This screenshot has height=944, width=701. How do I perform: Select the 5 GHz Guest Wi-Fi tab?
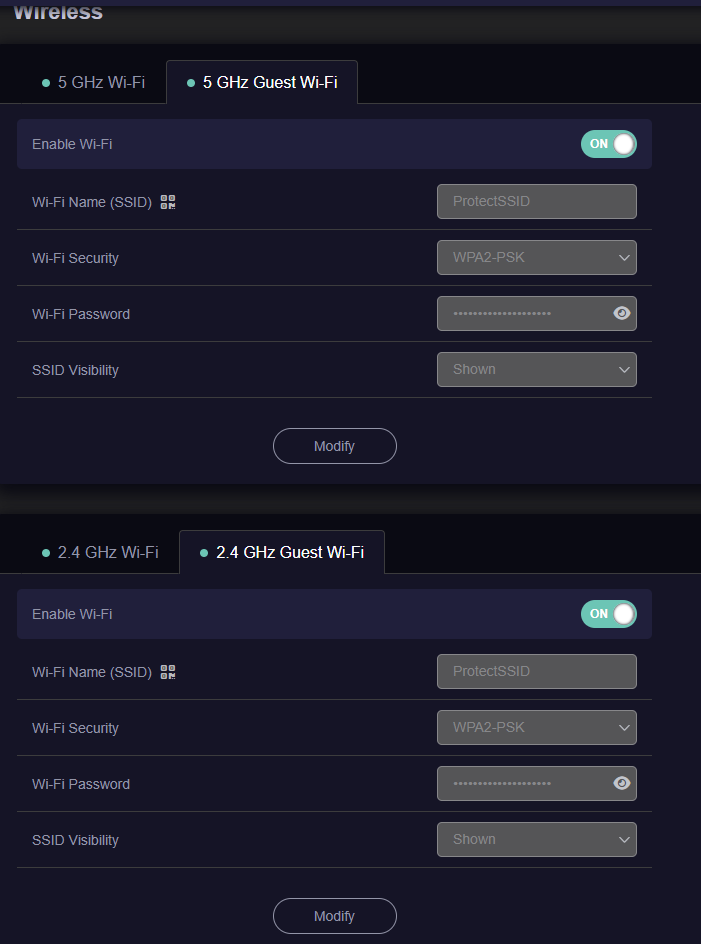tap(262, 82)
